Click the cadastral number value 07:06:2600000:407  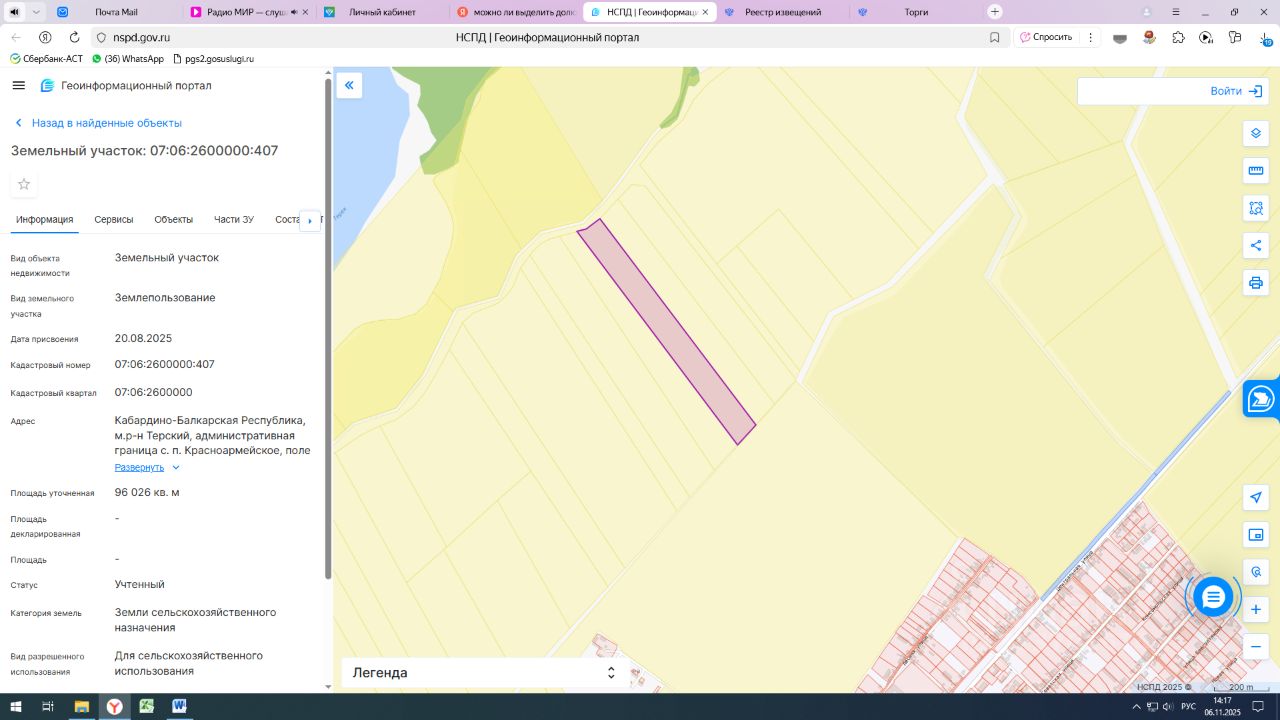pyautogui.click(x=165, y=364)
